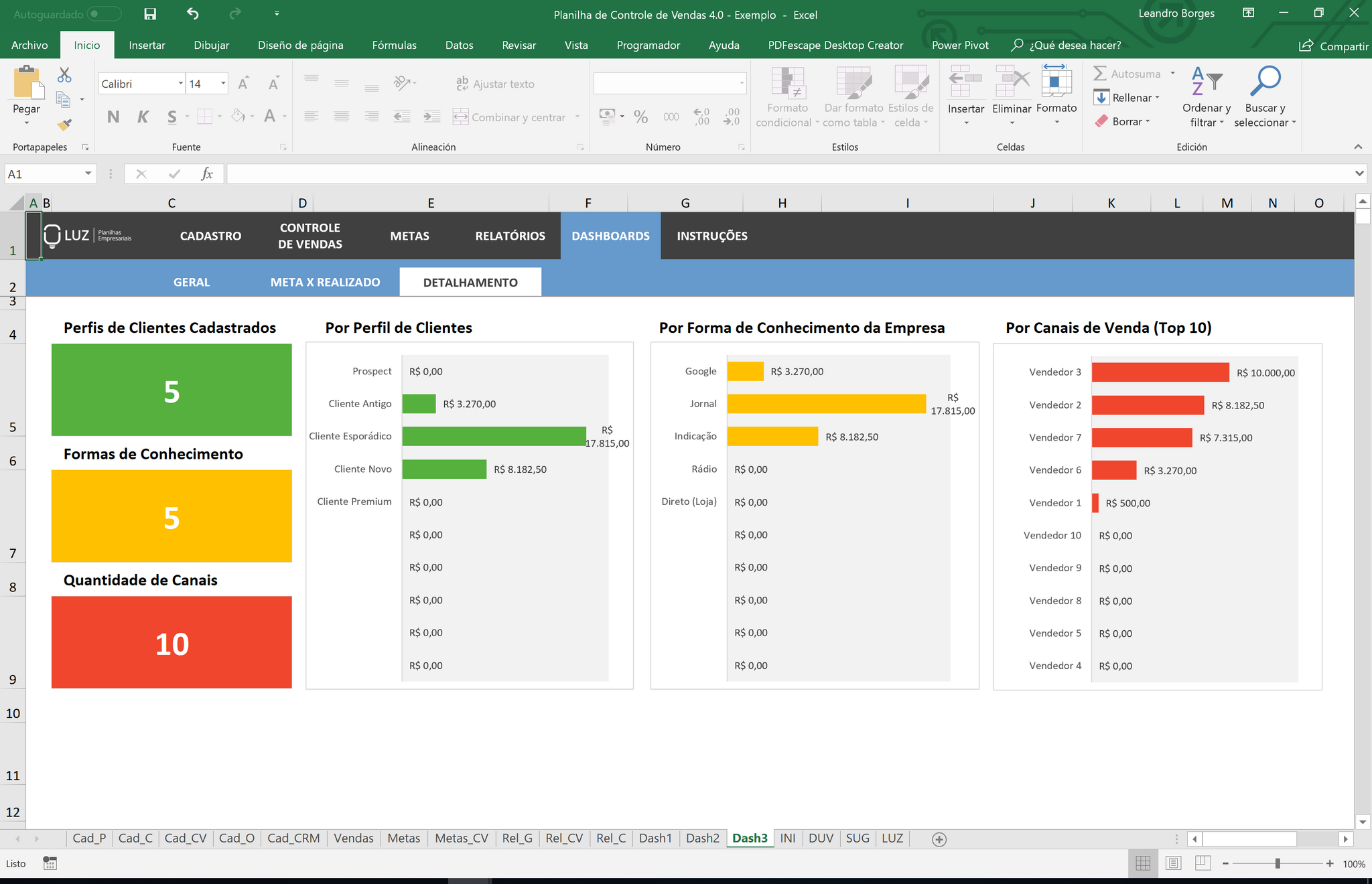Click Buscar y seleccionar magnifier icon
The image size is (1372, 884).
pyautogui.click(x=1265, y=81)
